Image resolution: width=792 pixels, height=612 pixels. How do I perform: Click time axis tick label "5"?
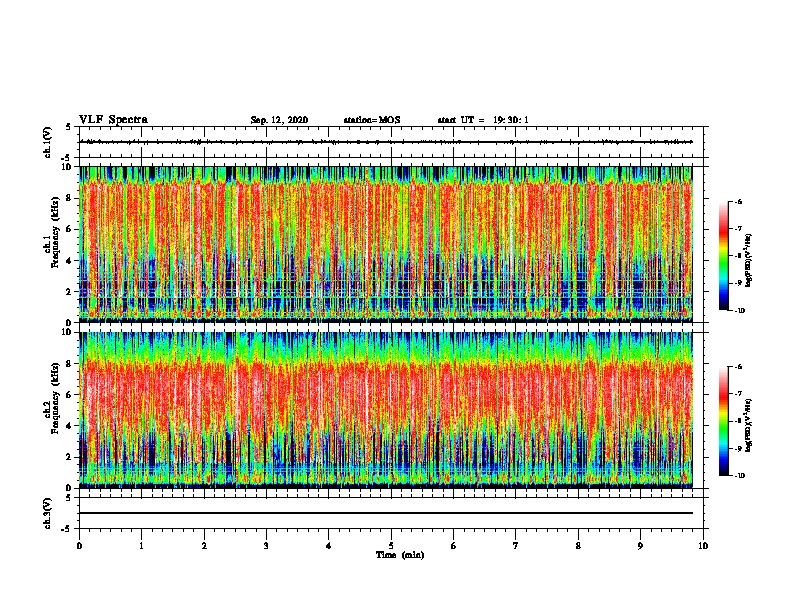391,546
